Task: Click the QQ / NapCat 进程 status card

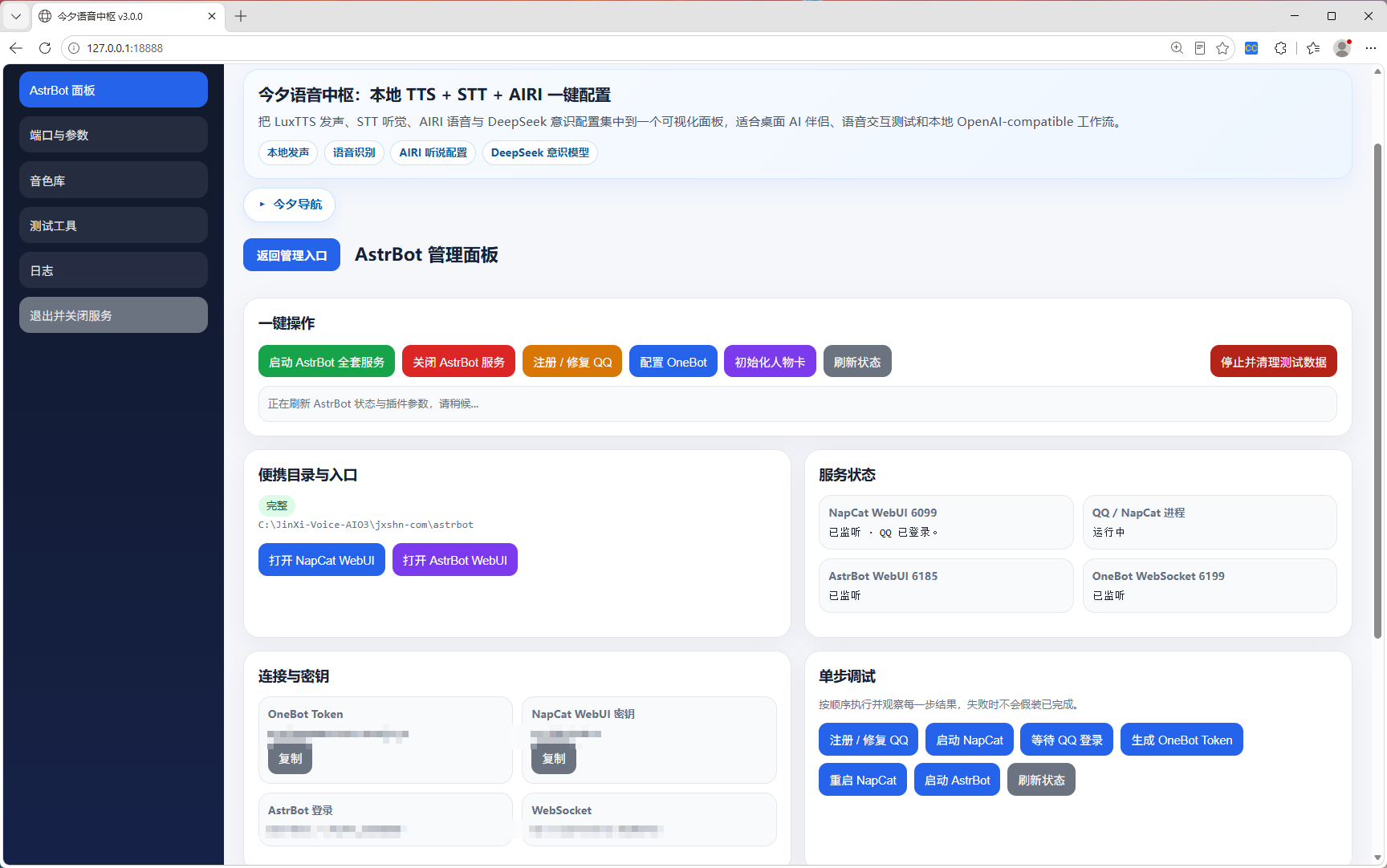Action: click(x=1210, y=522)
